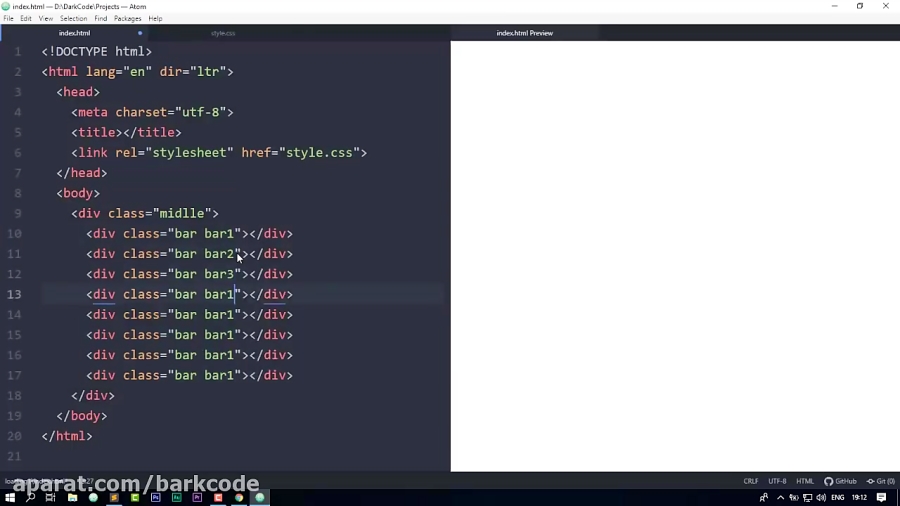Click line number 20 in the gutter
This screenshot has height=506, width=900.
(x=14, y=436)
